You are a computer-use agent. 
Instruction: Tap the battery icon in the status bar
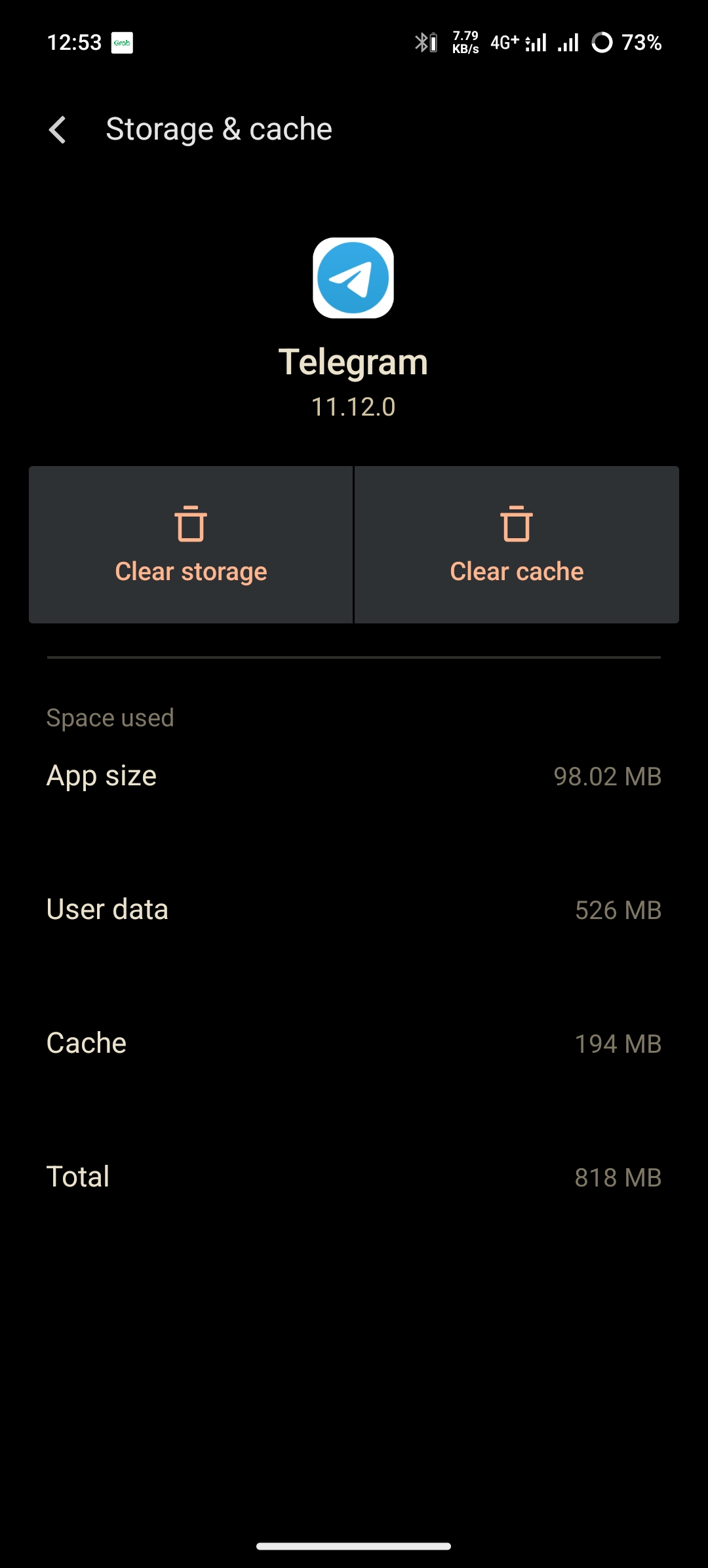pyautogui.click(x=435, y=42)
